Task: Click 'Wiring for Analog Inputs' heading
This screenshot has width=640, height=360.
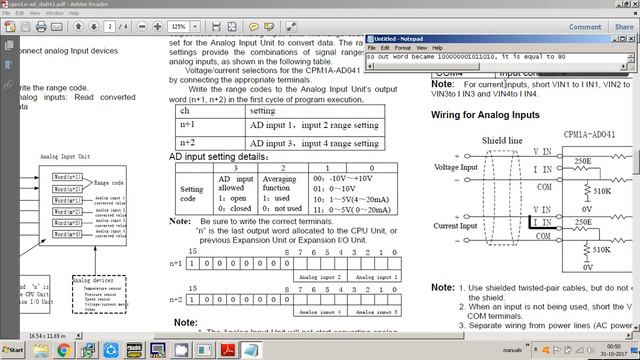Action: point(485,115)
